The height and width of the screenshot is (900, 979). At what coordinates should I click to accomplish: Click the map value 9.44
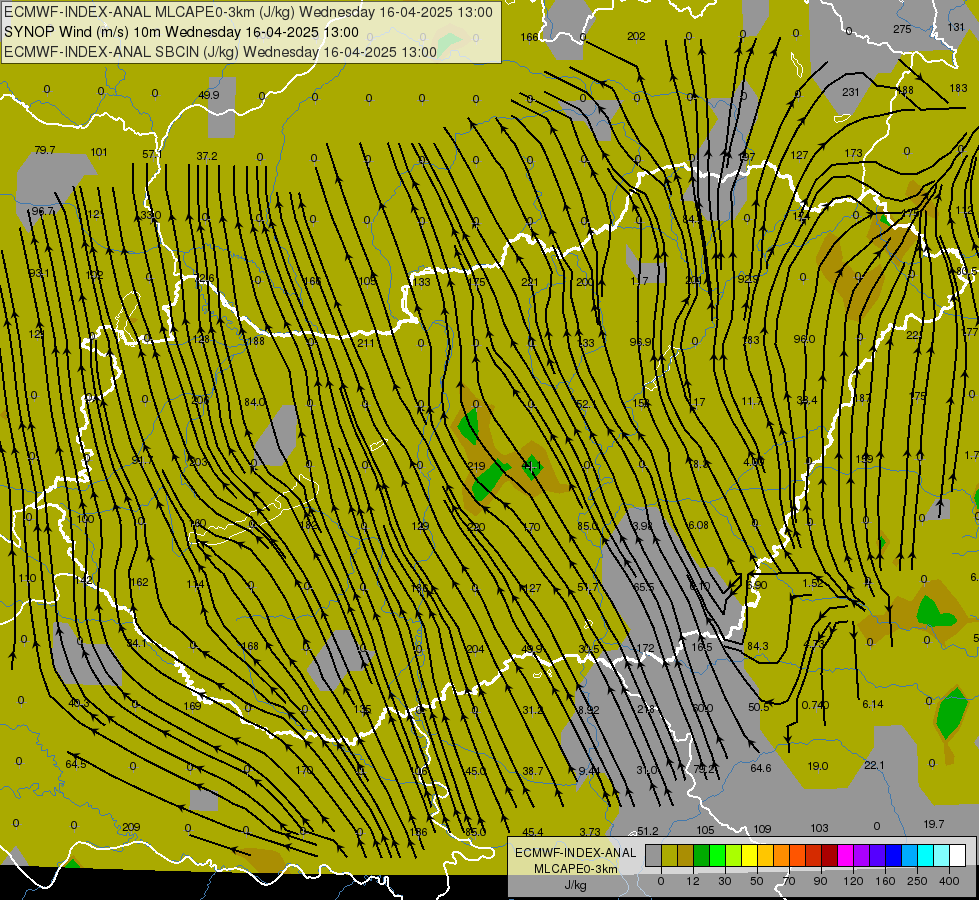[589, 771]
